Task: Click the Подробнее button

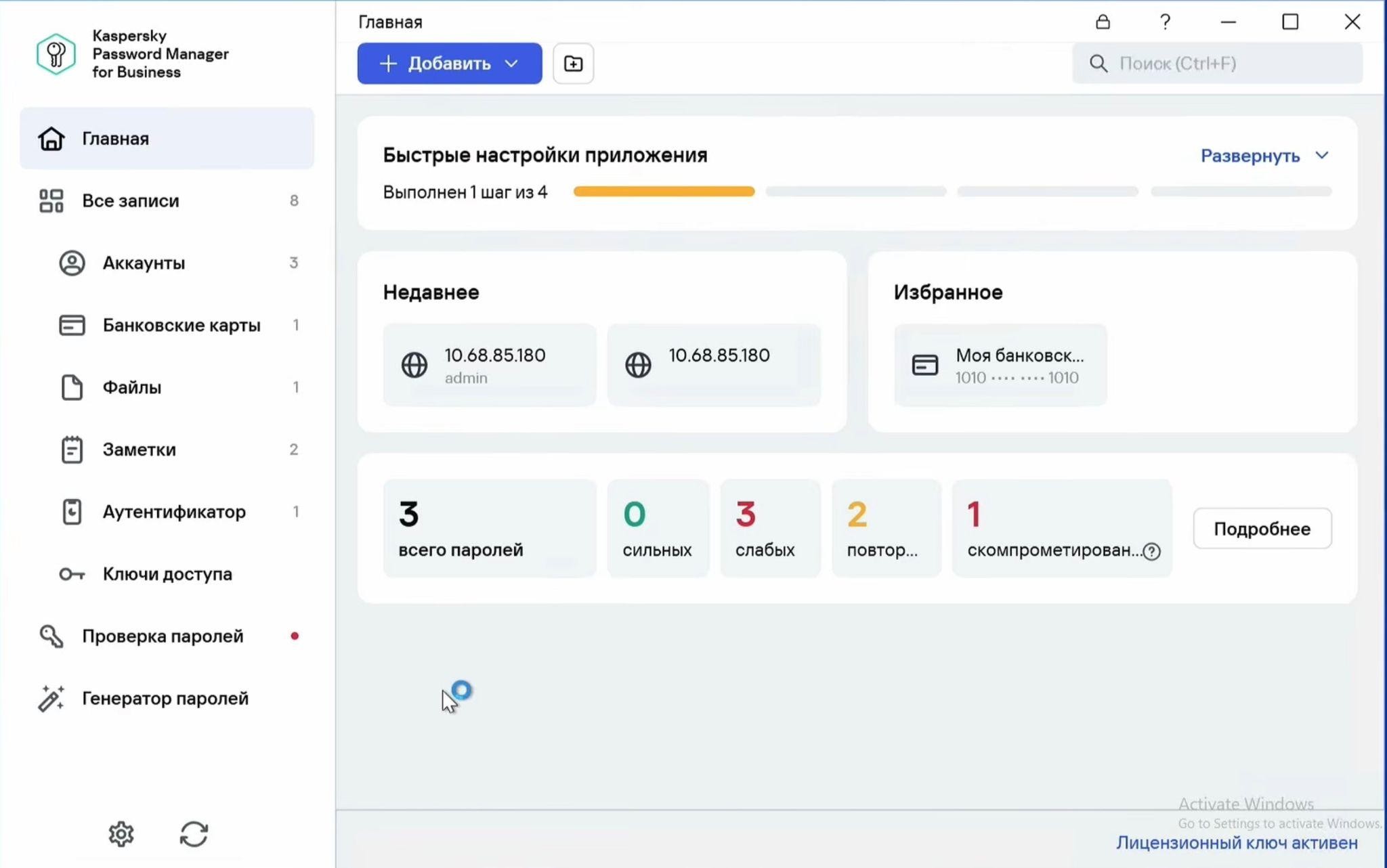Action: click(x=1262, y=529)
